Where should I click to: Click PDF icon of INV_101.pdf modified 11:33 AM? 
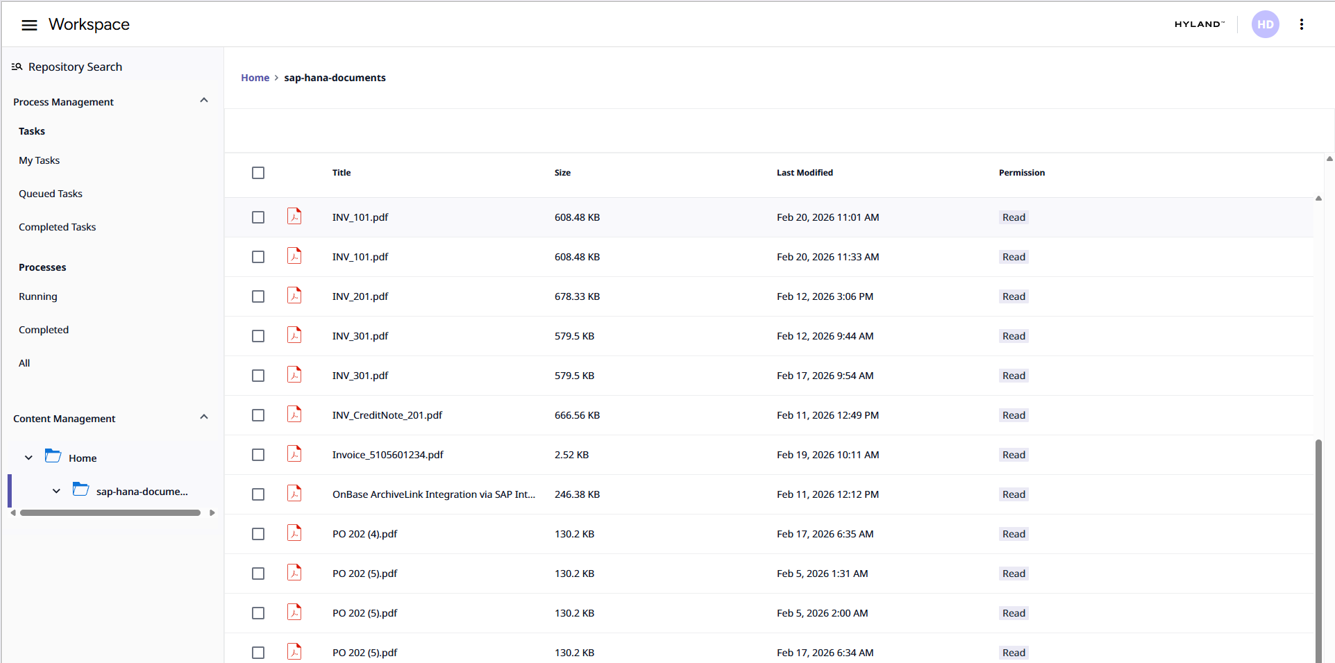coord(294,256)
